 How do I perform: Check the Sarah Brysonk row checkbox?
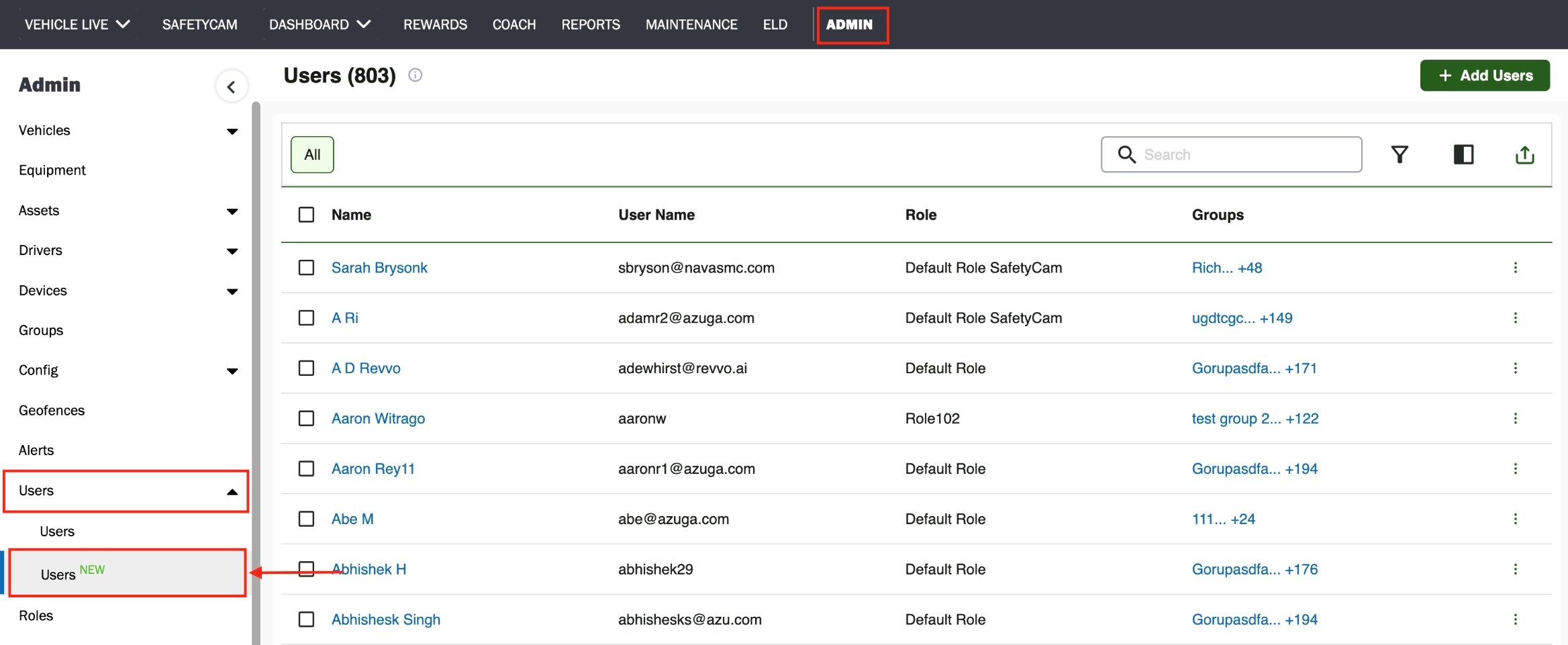click(306, 268)
